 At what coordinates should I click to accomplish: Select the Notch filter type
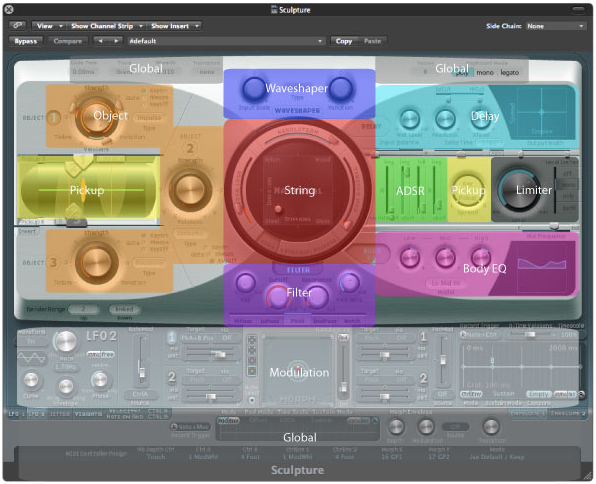tap(352, 321)
